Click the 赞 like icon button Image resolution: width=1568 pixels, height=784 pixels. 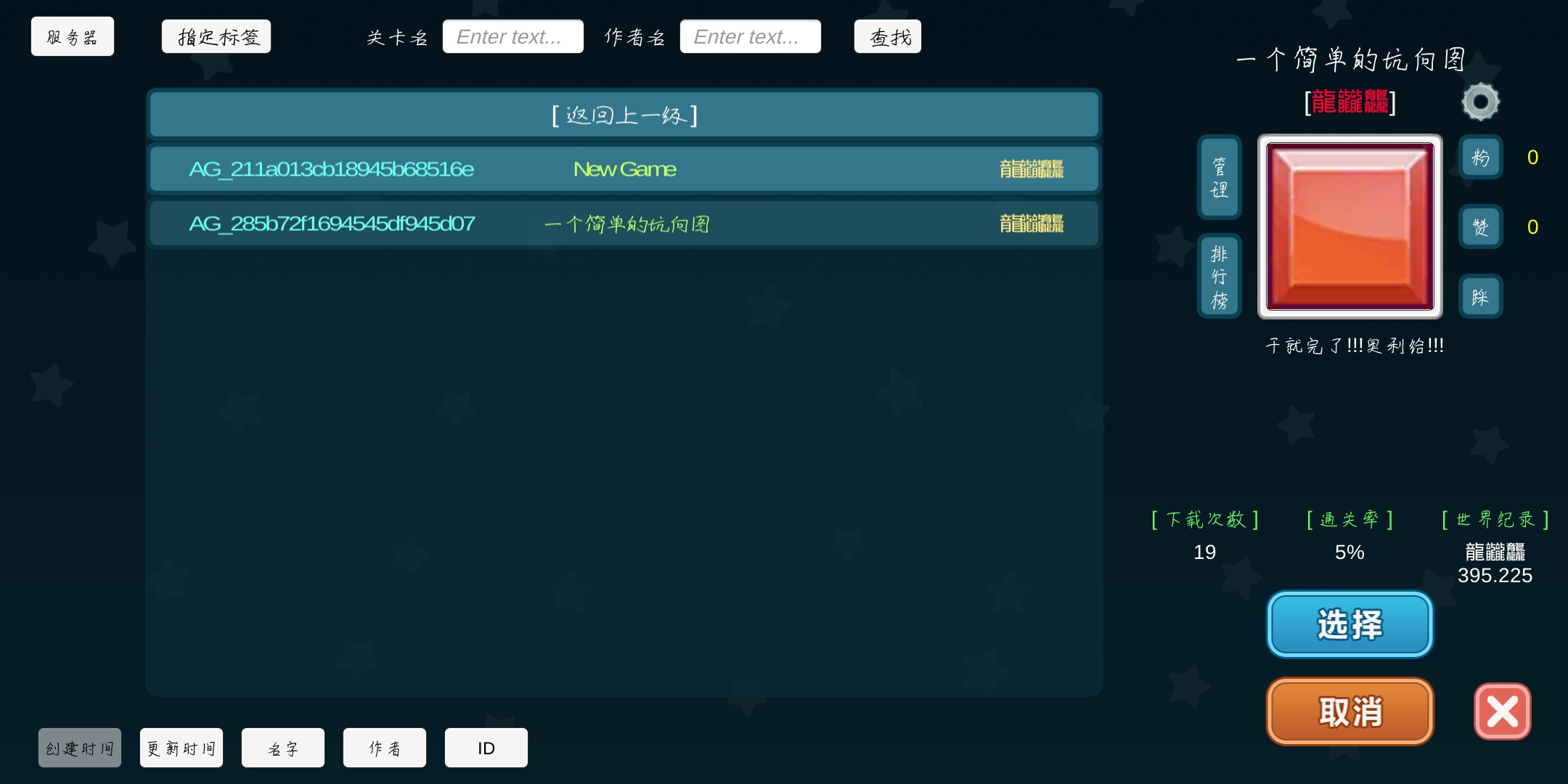[x=1480, y=227]
